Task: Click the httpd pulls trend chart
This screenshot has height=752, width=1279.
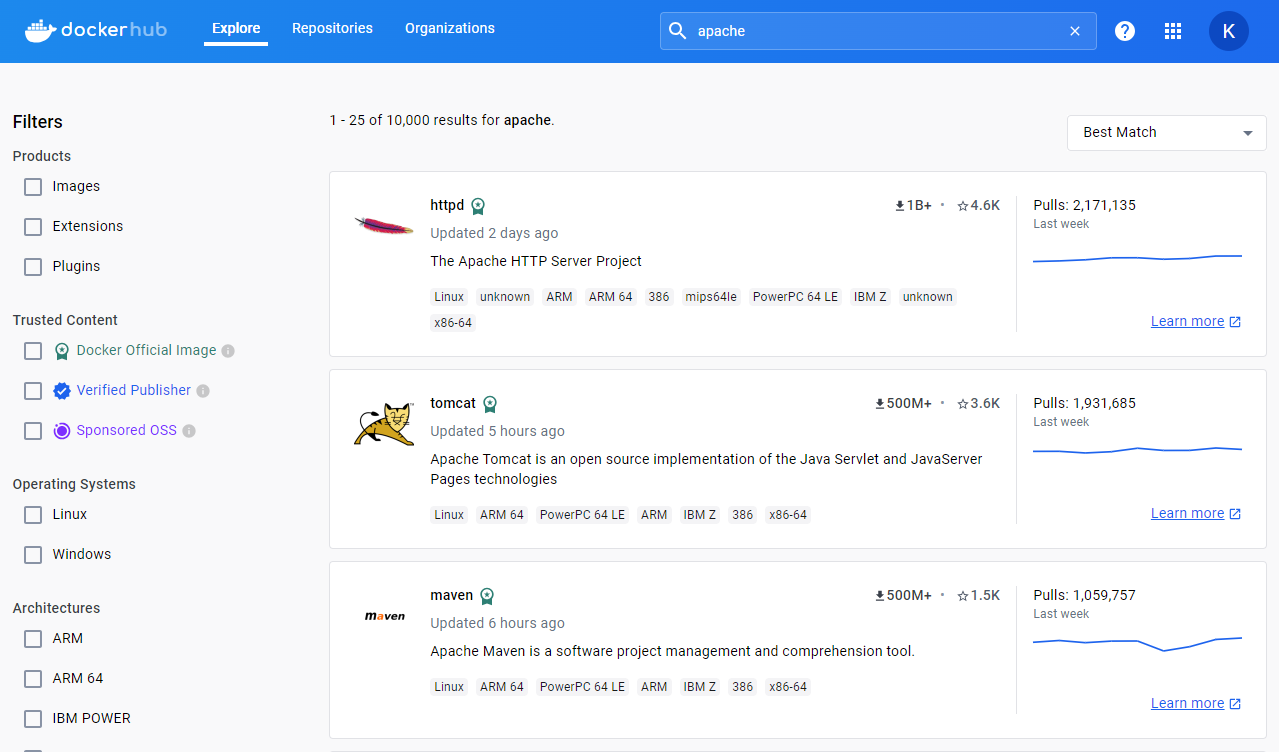Action: 1137,258
